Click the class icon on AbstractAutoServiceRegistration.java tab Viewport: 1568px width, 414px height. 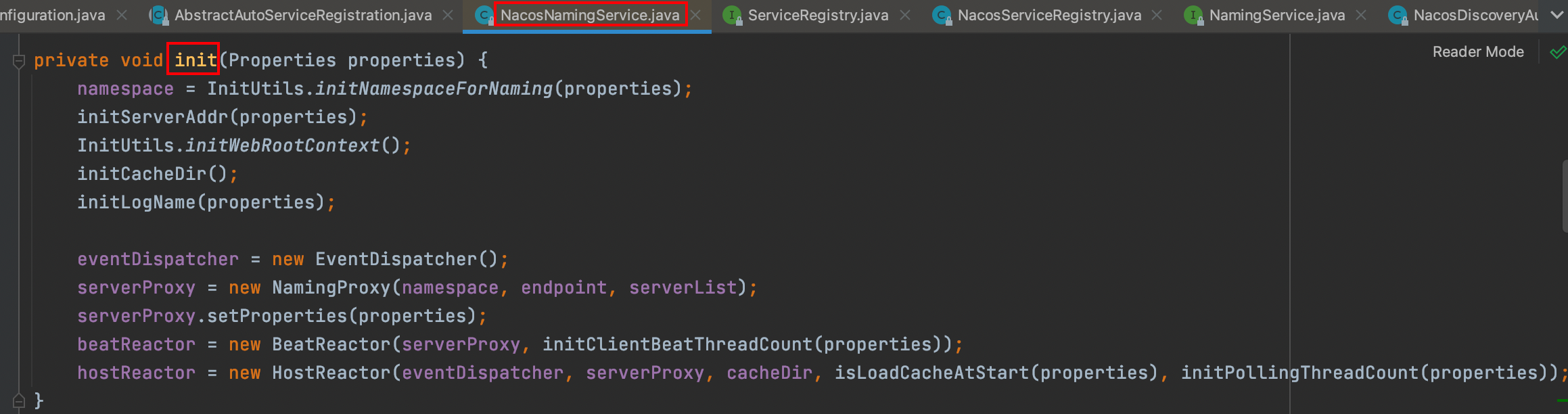click(x=159, y=15)
